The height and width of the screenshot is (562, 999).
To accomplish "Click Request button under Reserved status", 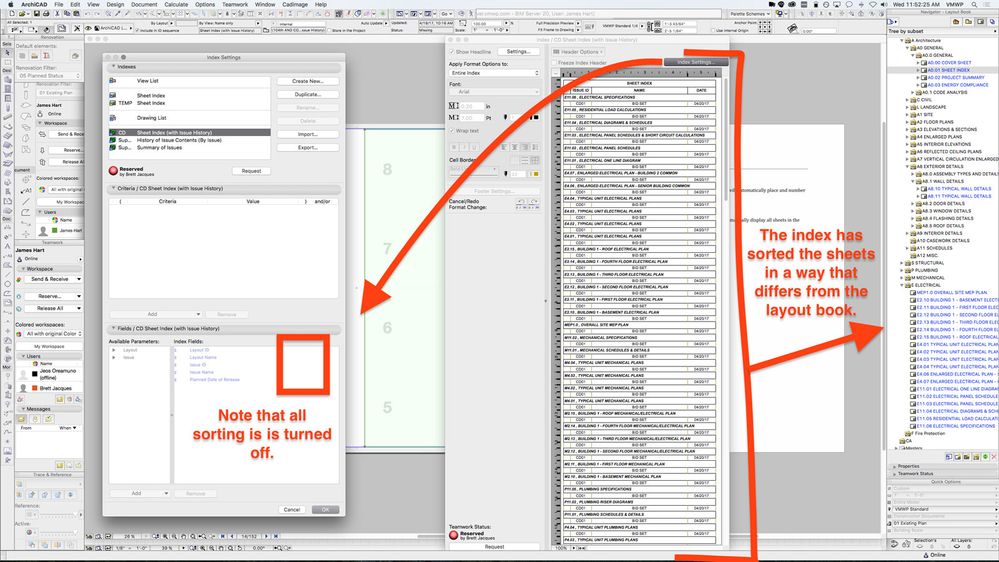I will (x=251, y=171).
